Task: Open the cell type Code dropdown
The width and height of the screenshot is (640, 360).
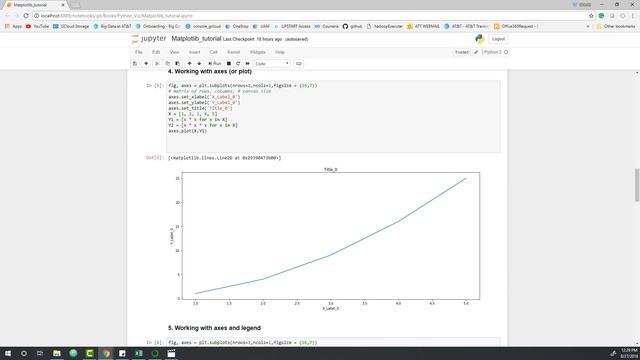Action: pos(272,64)
